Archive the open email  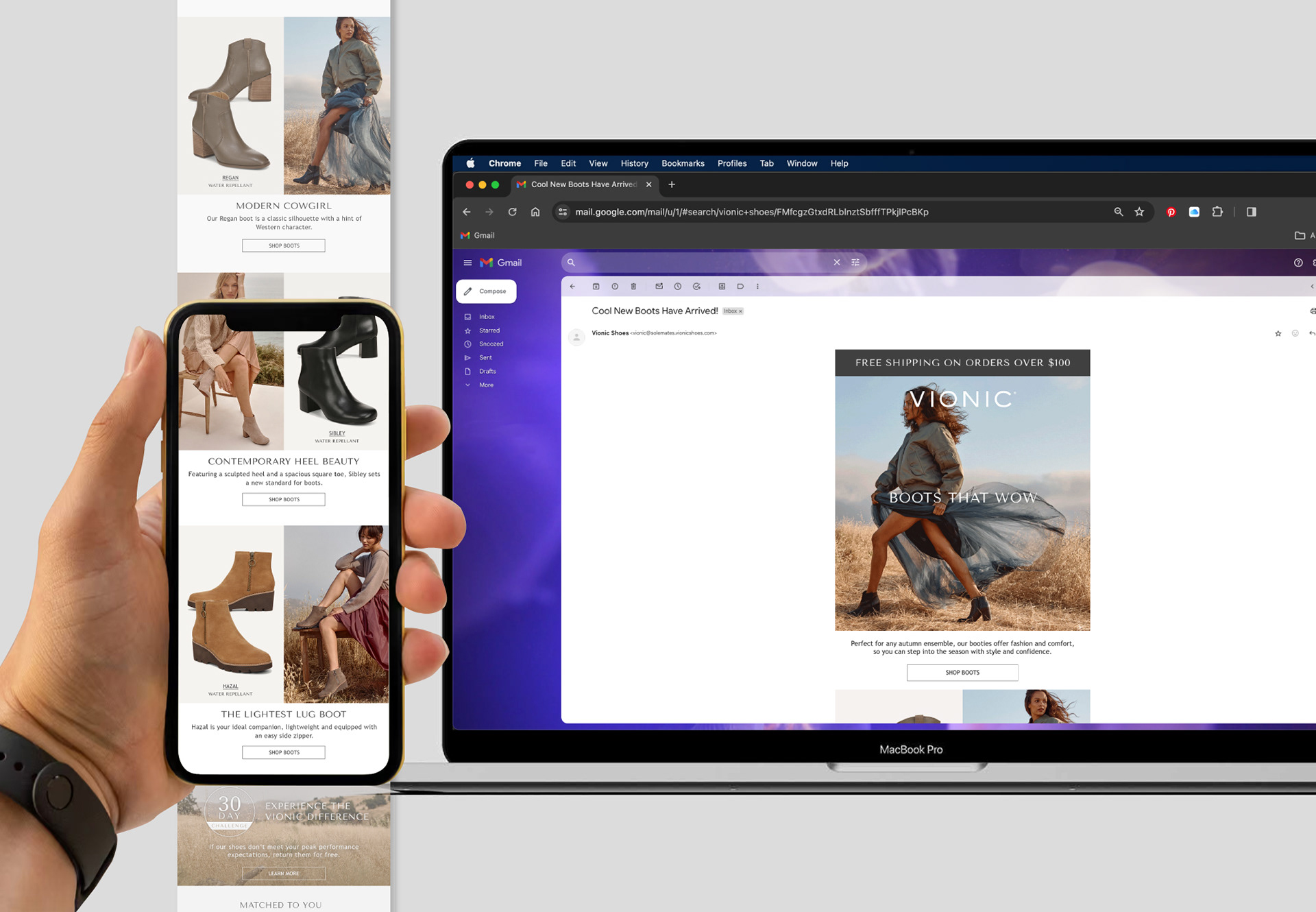[x=596, y=287]
